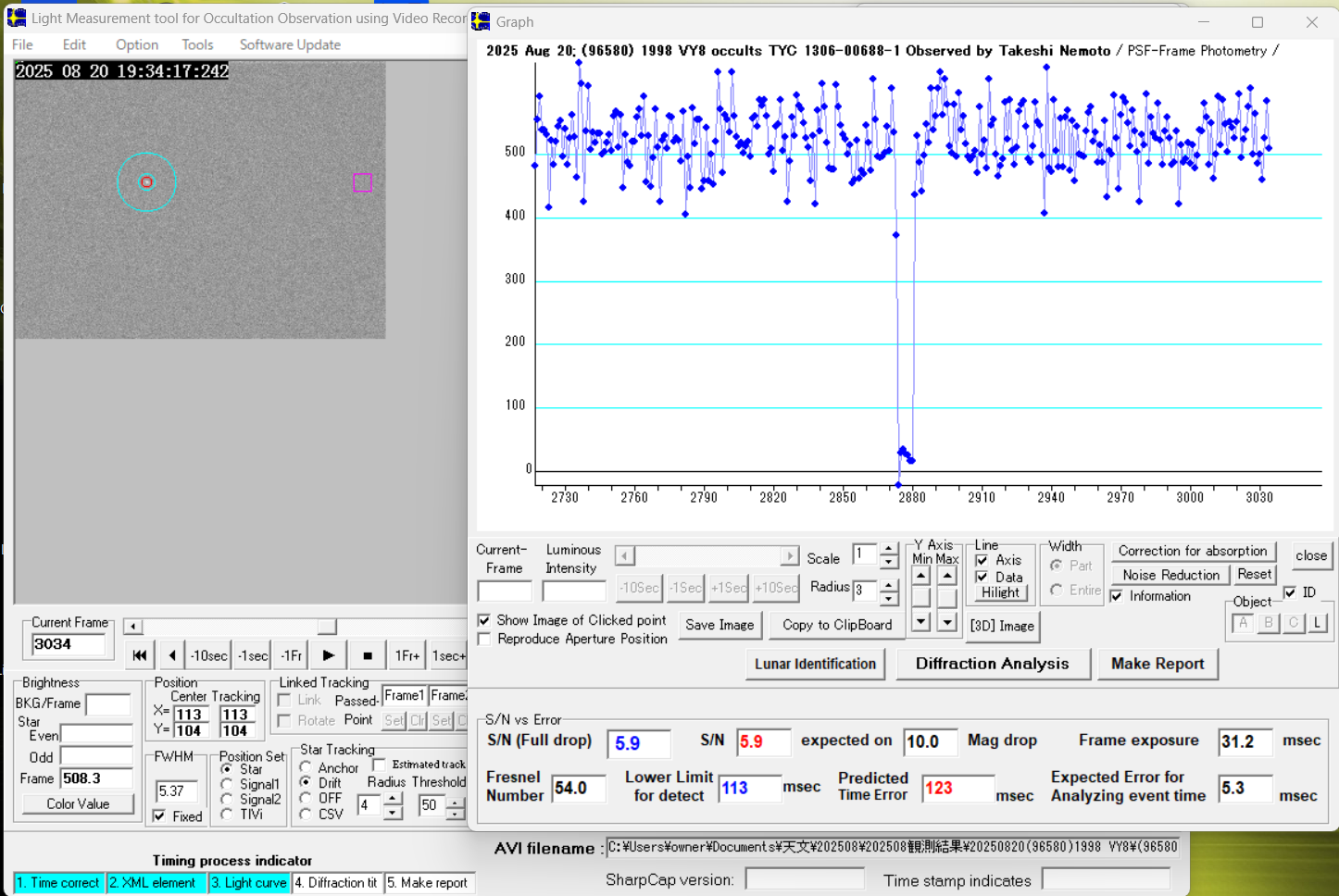Viewport: 1339px width, 896px height.
Task: Click the video frame position slider thumb
Action: tap(327, 627)
